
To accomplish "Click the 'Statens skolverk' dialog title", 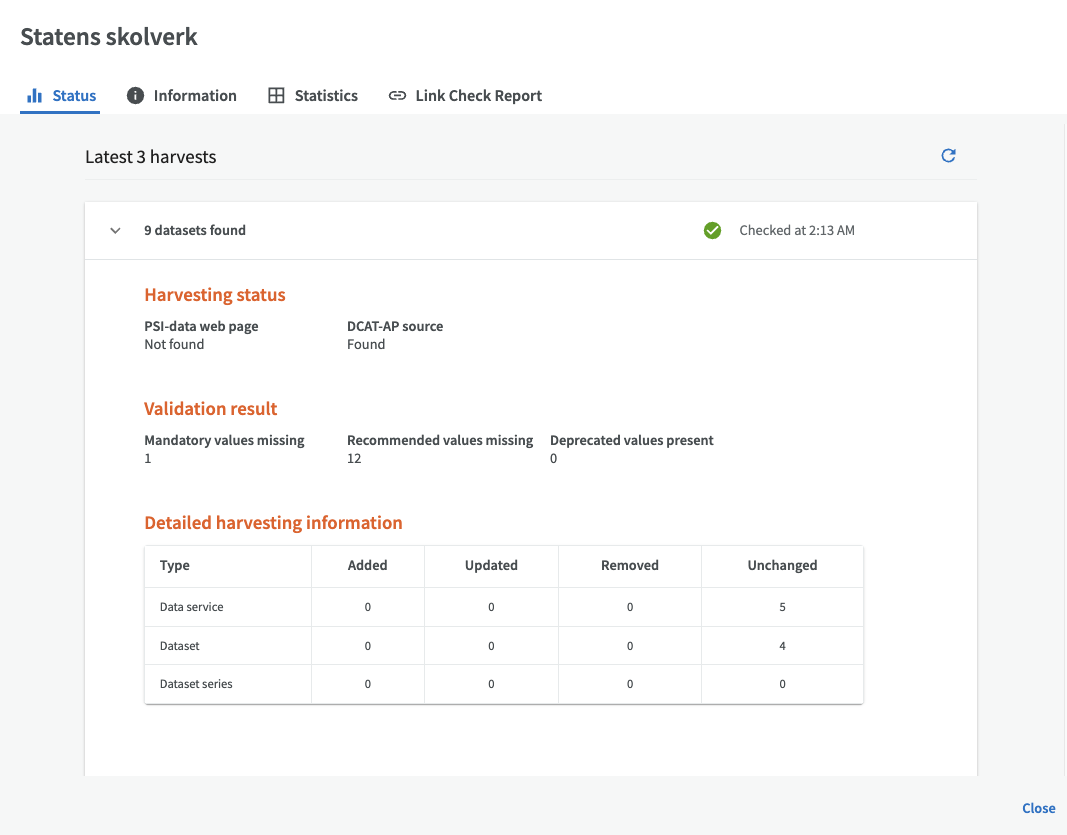I will click(109, 37).
